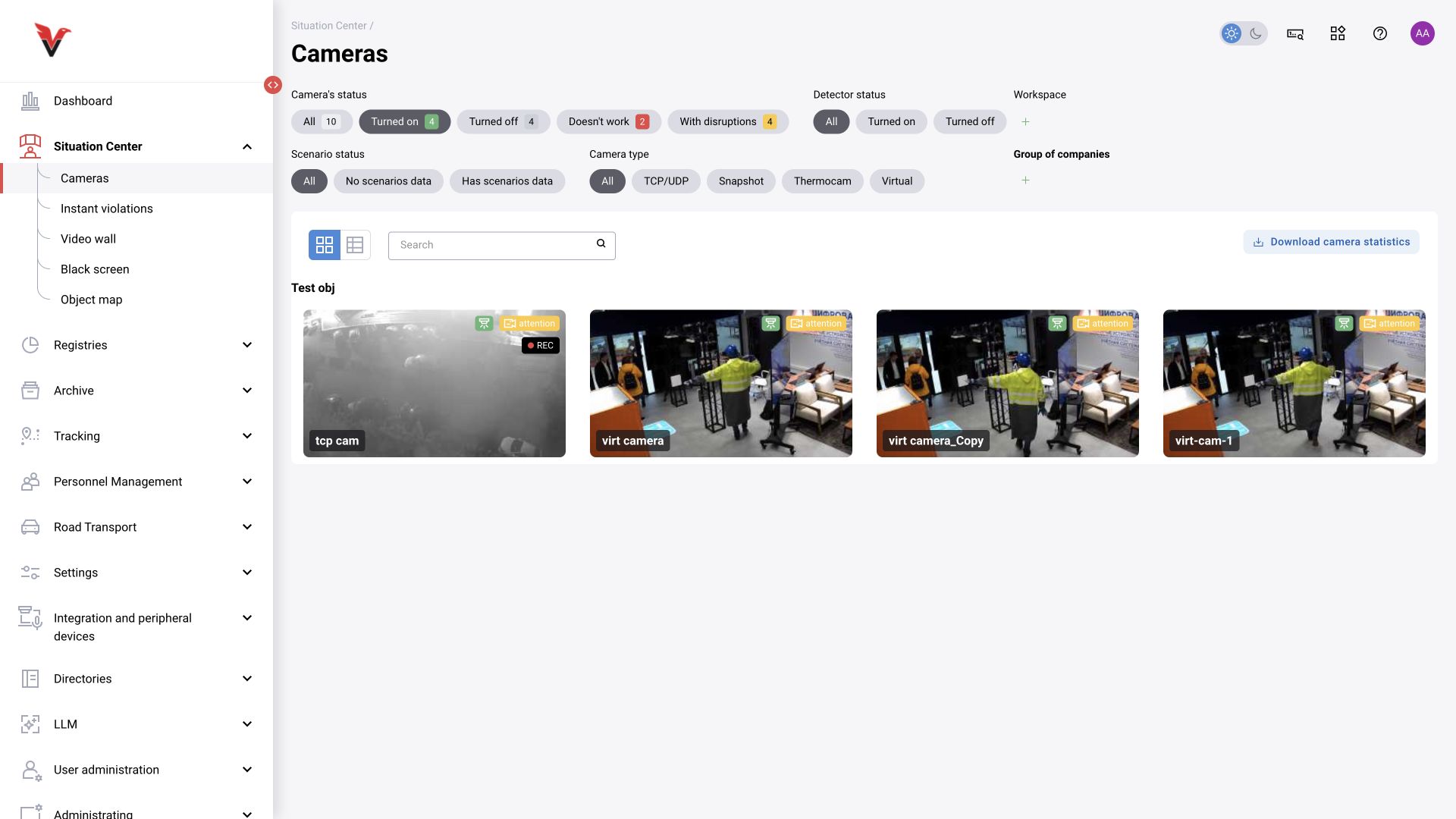
Task: Open the Dashboard icon in the sidebar
Action: coord(30,101)
